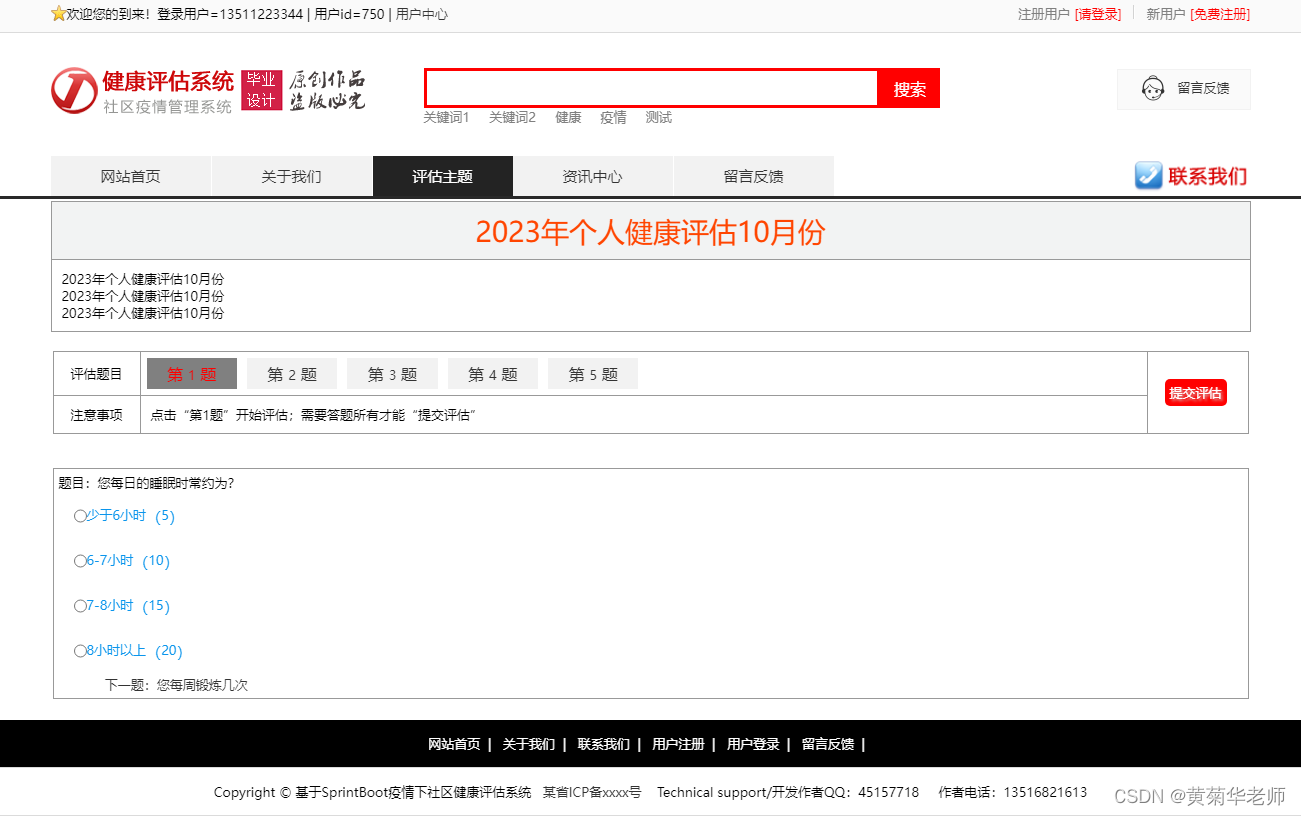Click search keyword 关键词2
The width and height of the screenshot is (1301, 816).
[x=512, y=117]
